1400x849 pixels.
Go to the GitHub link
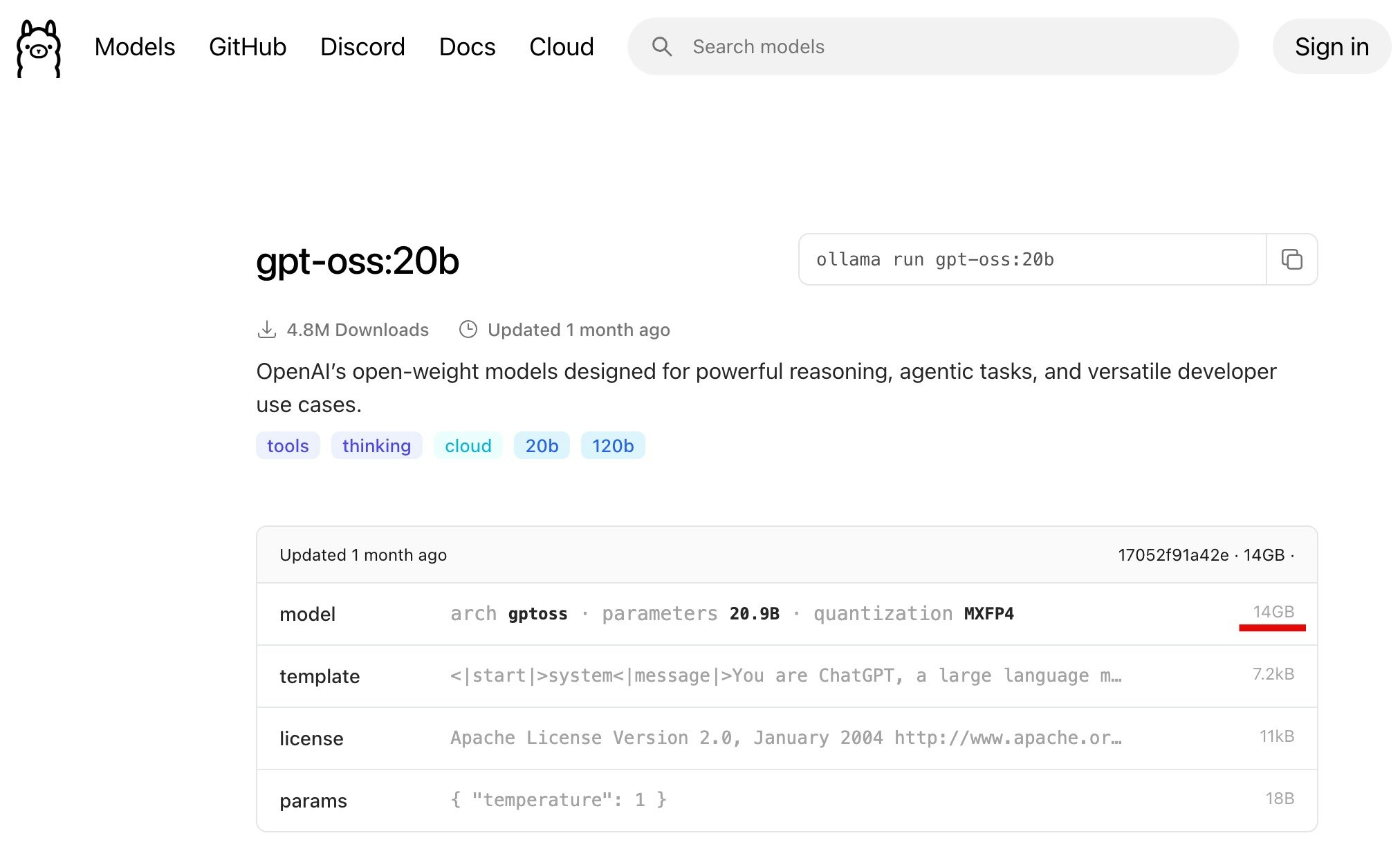[x=248, y=47]
